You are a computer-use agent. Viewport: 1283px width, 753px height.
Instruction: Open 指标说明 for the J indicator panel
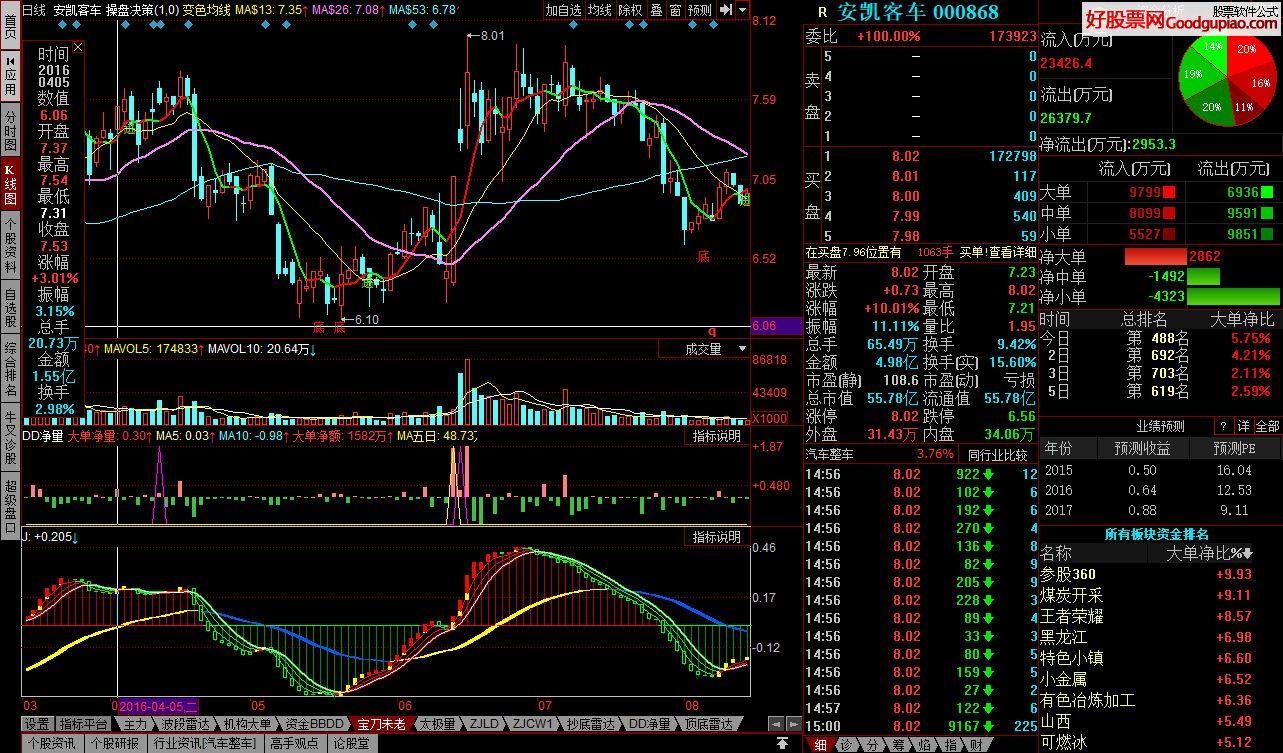pos(718,537)
